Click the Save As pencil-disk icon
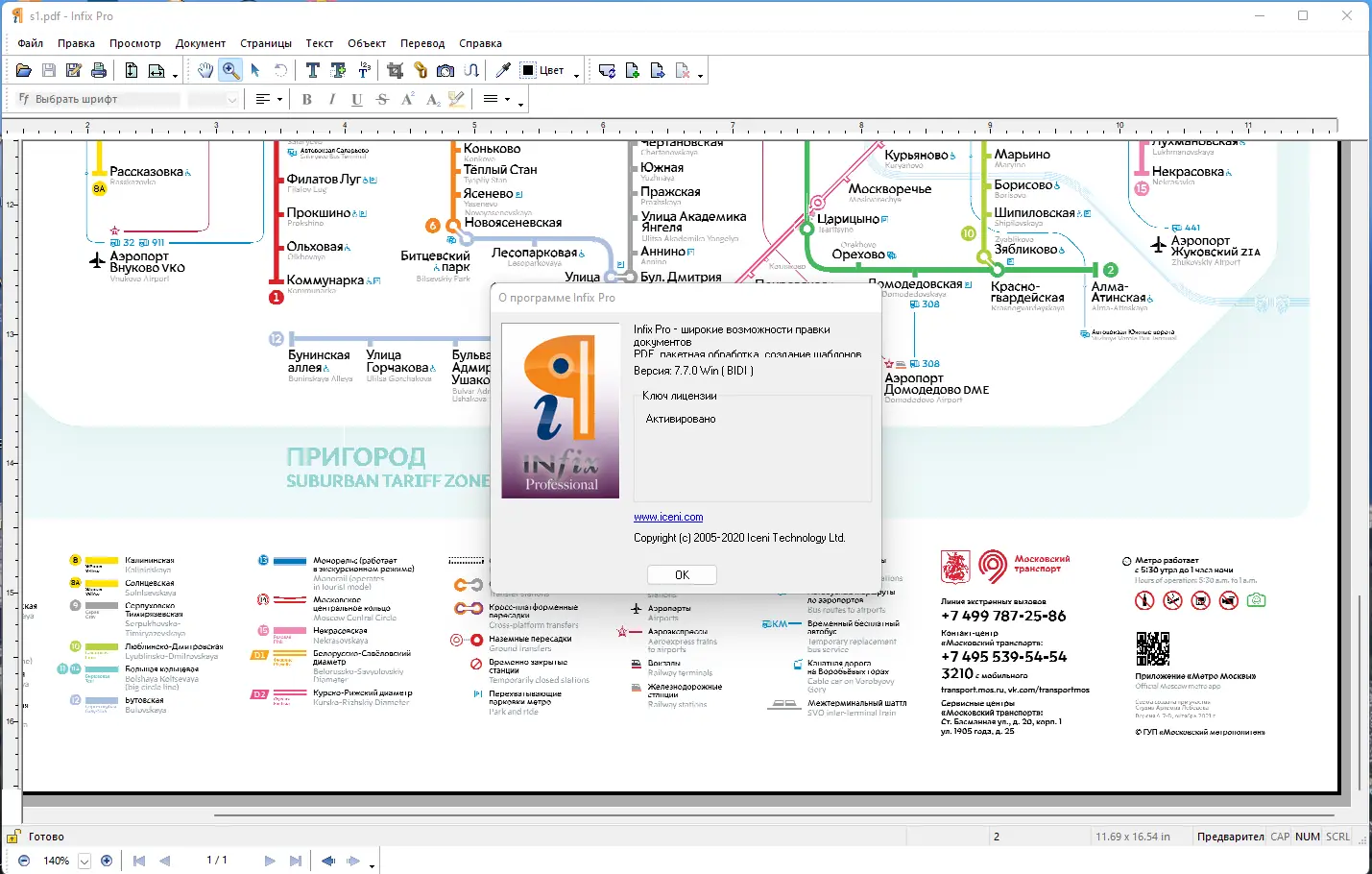The height and width of the screenshot is (874, 1372). [x=74, y=70]
